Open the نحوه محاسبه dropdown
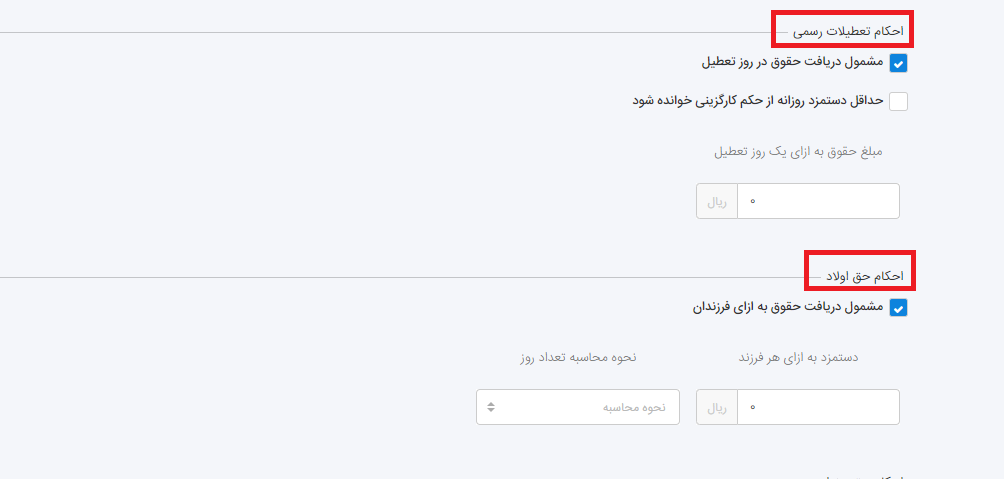The width and height of the screenshot is (1004, 479). [578, 407]
